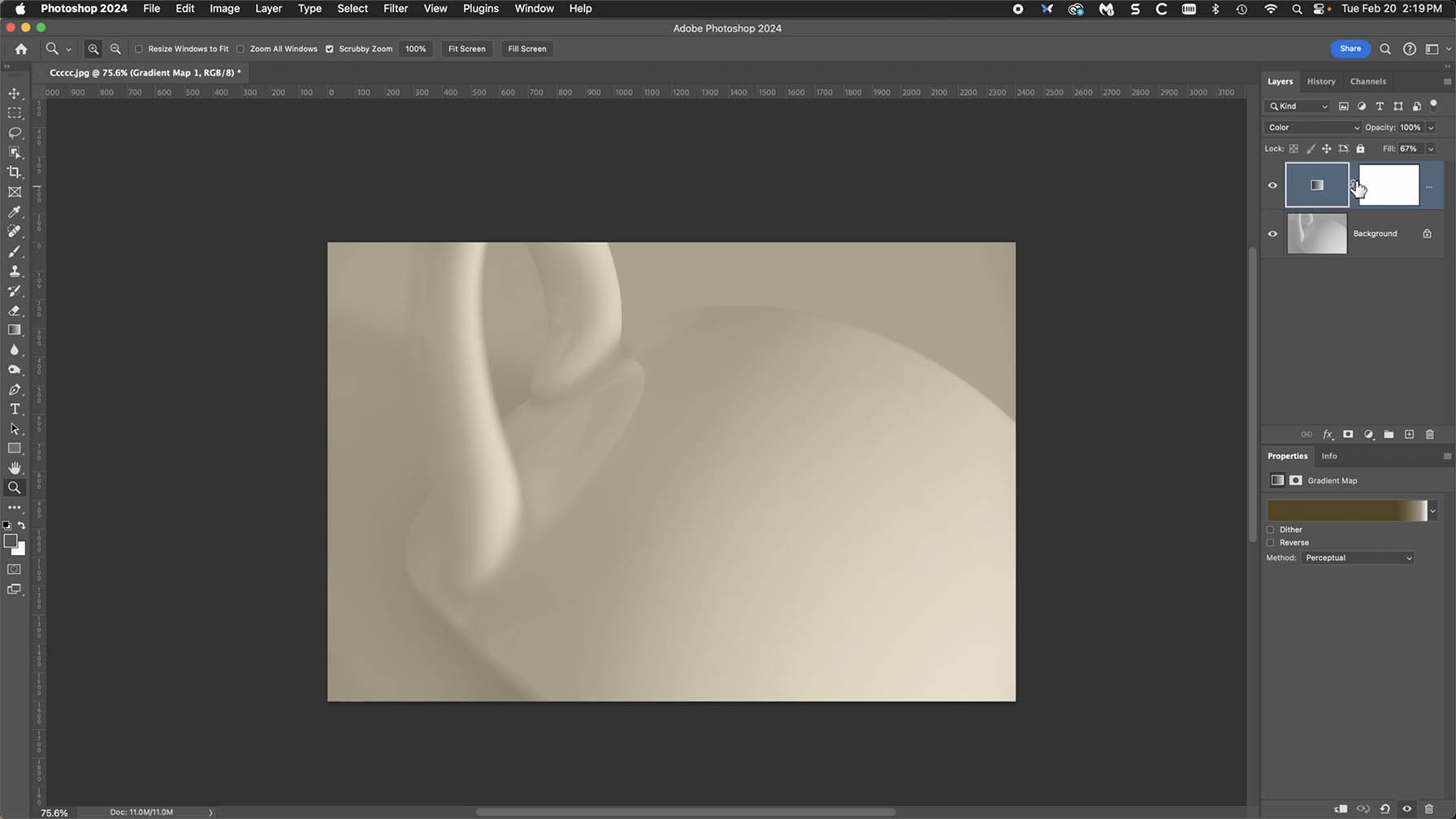Hide the Background layer
Screen dimensions: 1456x819
1272,233
